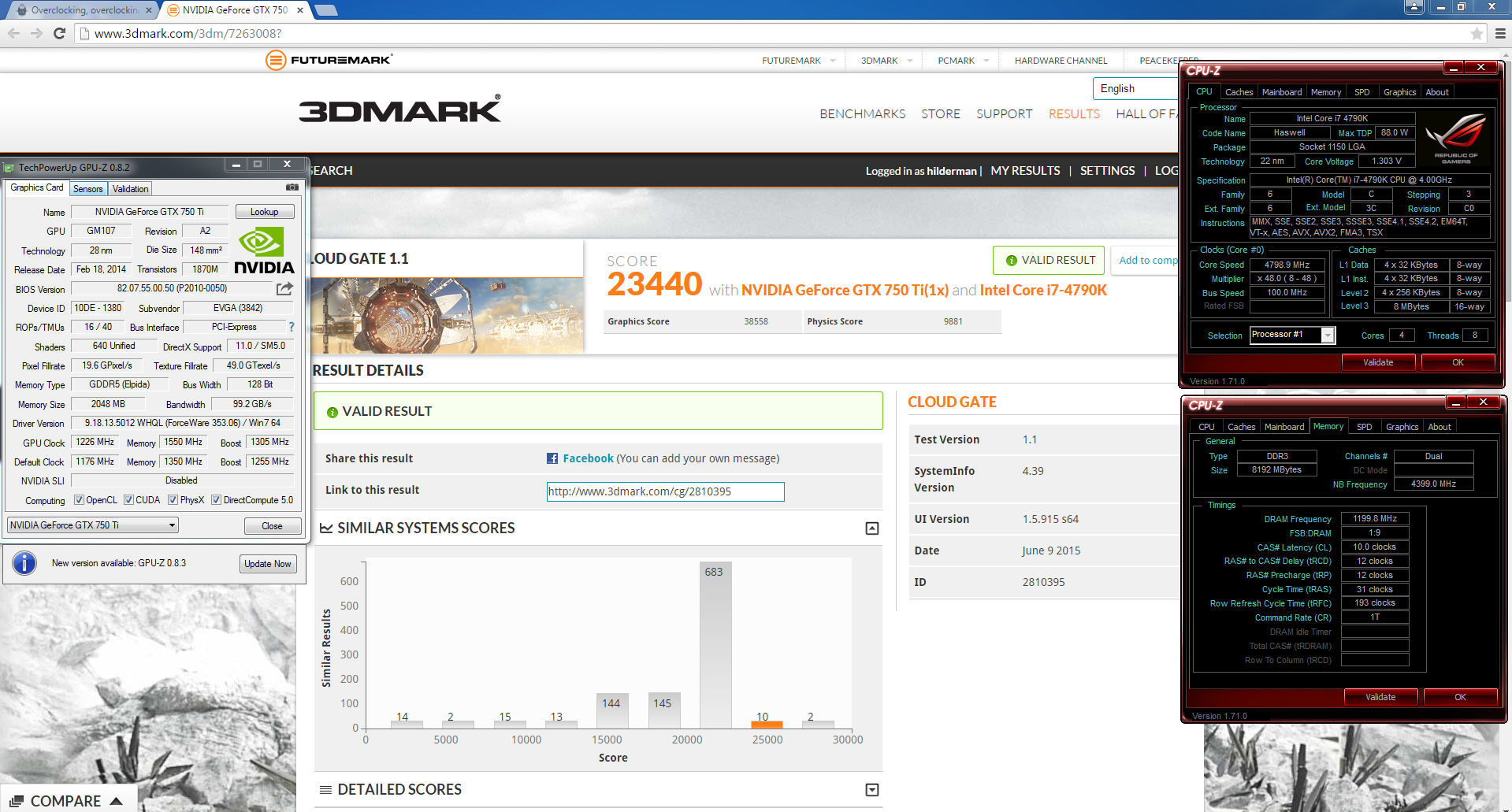Open the Chrome user profile icon
This screenshot has height=812, width=1512.
click(1414, 7)
